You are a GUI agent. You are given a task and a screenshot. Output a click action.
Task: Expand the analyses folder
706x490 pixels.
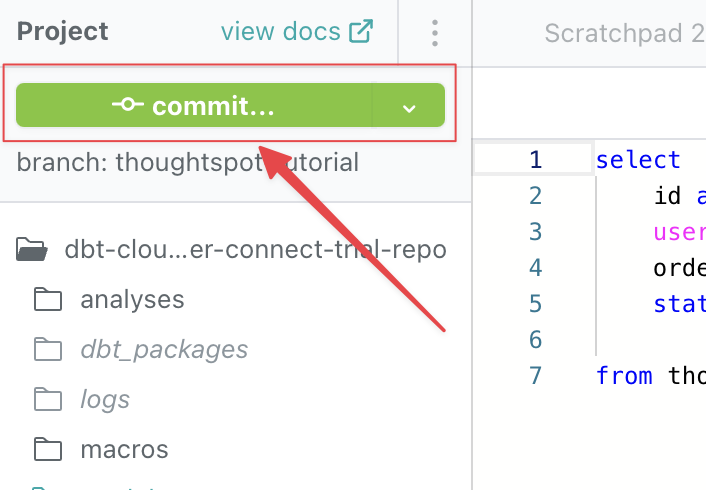[x=132, y=299]
